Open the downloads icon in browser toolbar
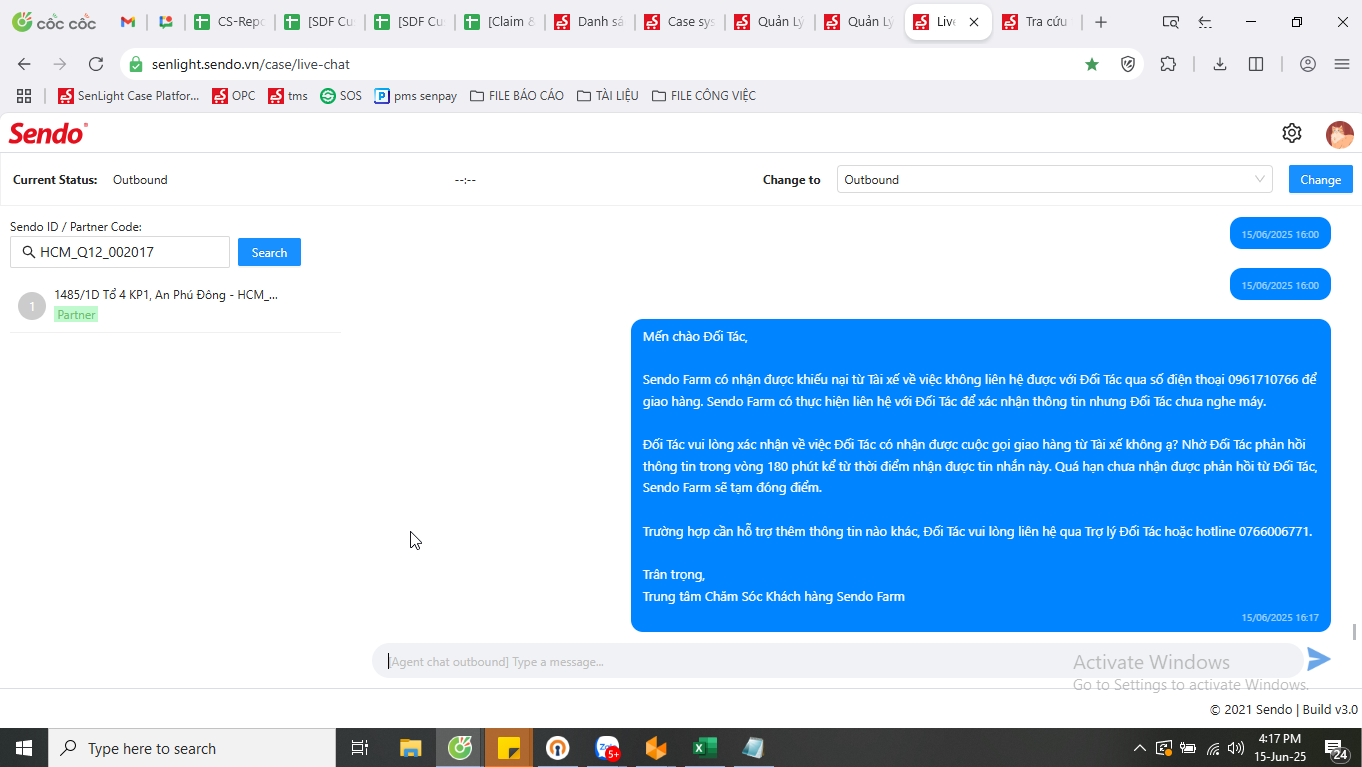Viewport: 1362px width, 767px height. [x=1220, y=64]
